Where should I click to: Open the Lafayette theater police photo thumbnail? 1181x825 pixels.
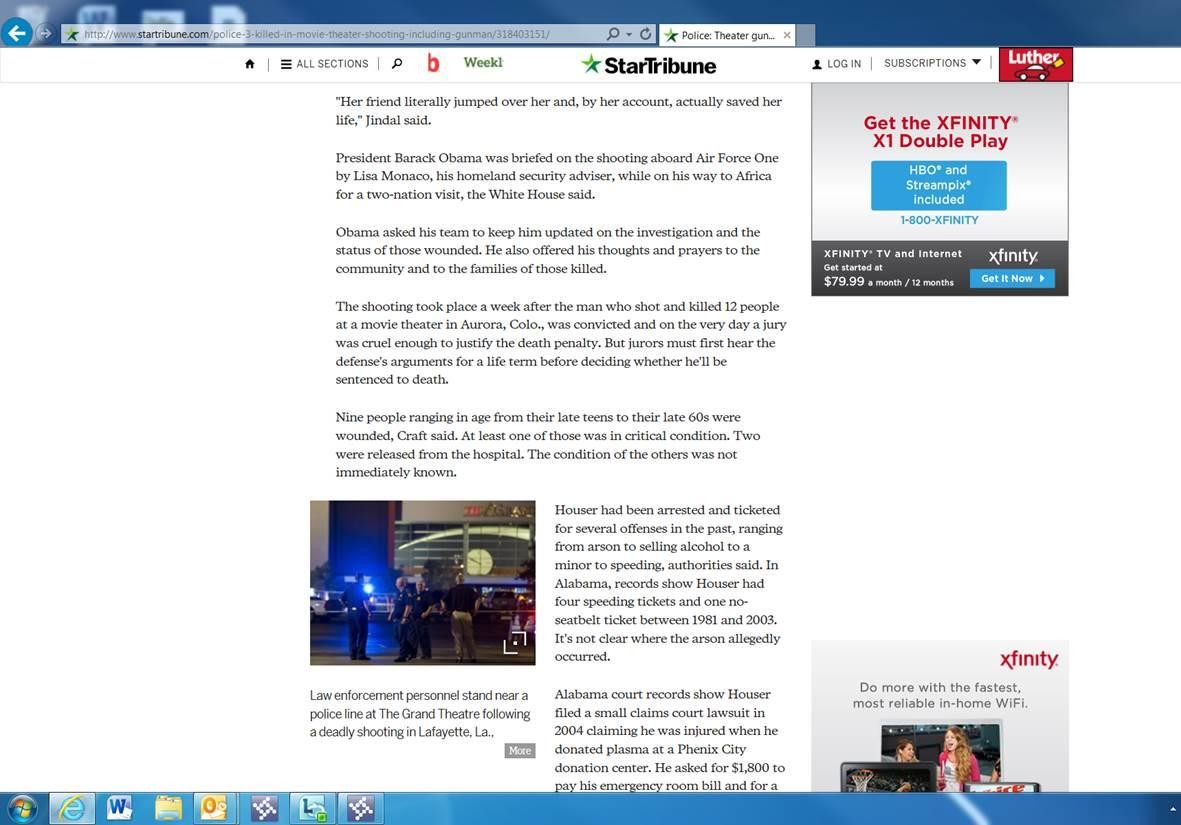tap(422, 582)
